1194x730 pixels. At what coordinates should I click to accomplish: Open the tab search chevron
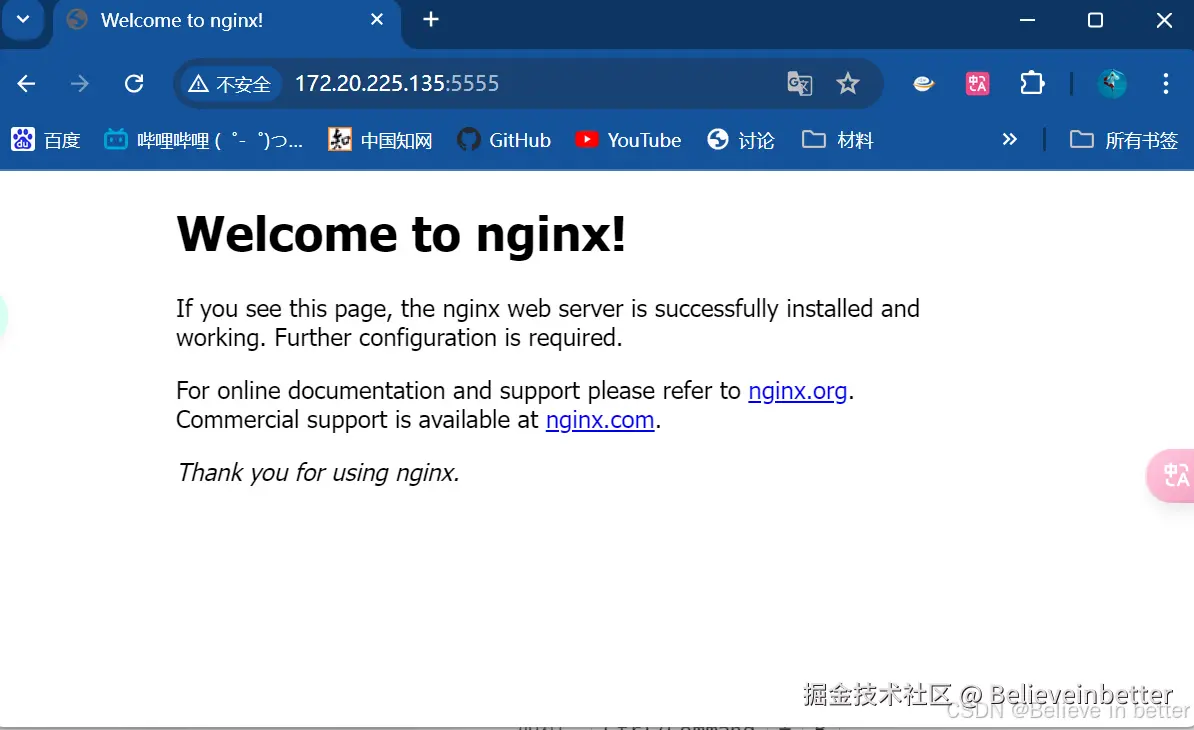[22, 20]
